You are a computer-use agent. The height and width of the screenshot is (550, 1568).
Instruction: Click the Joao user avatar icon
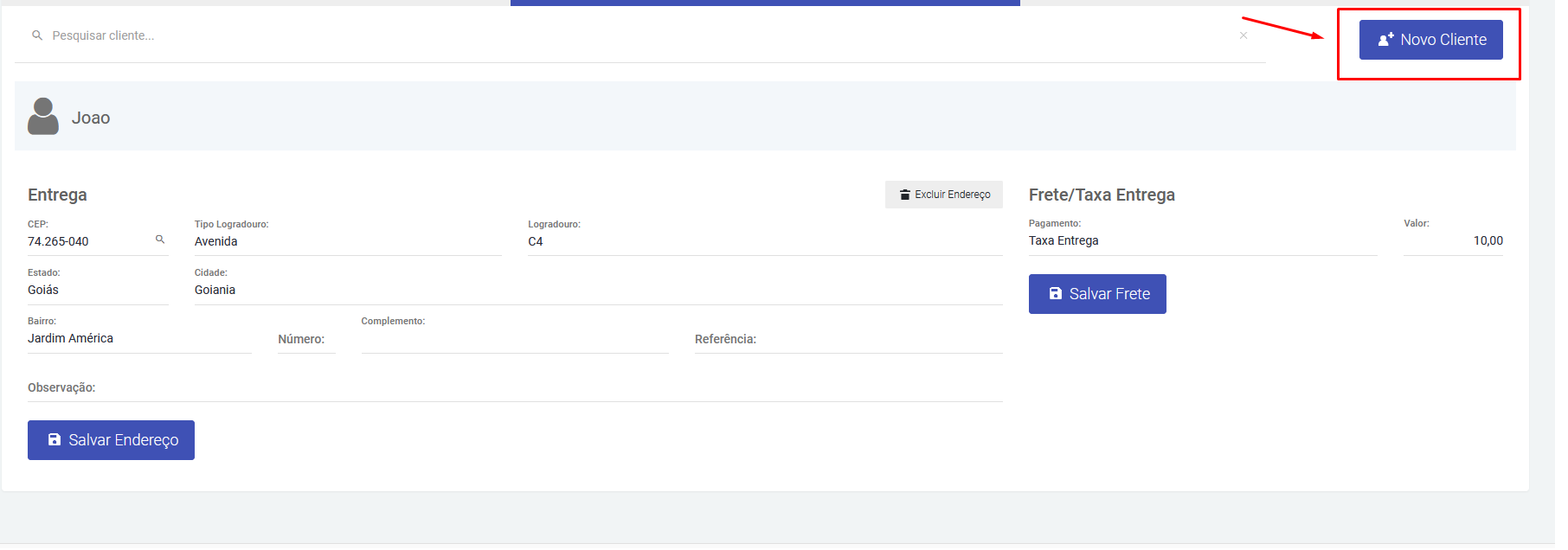43,117
